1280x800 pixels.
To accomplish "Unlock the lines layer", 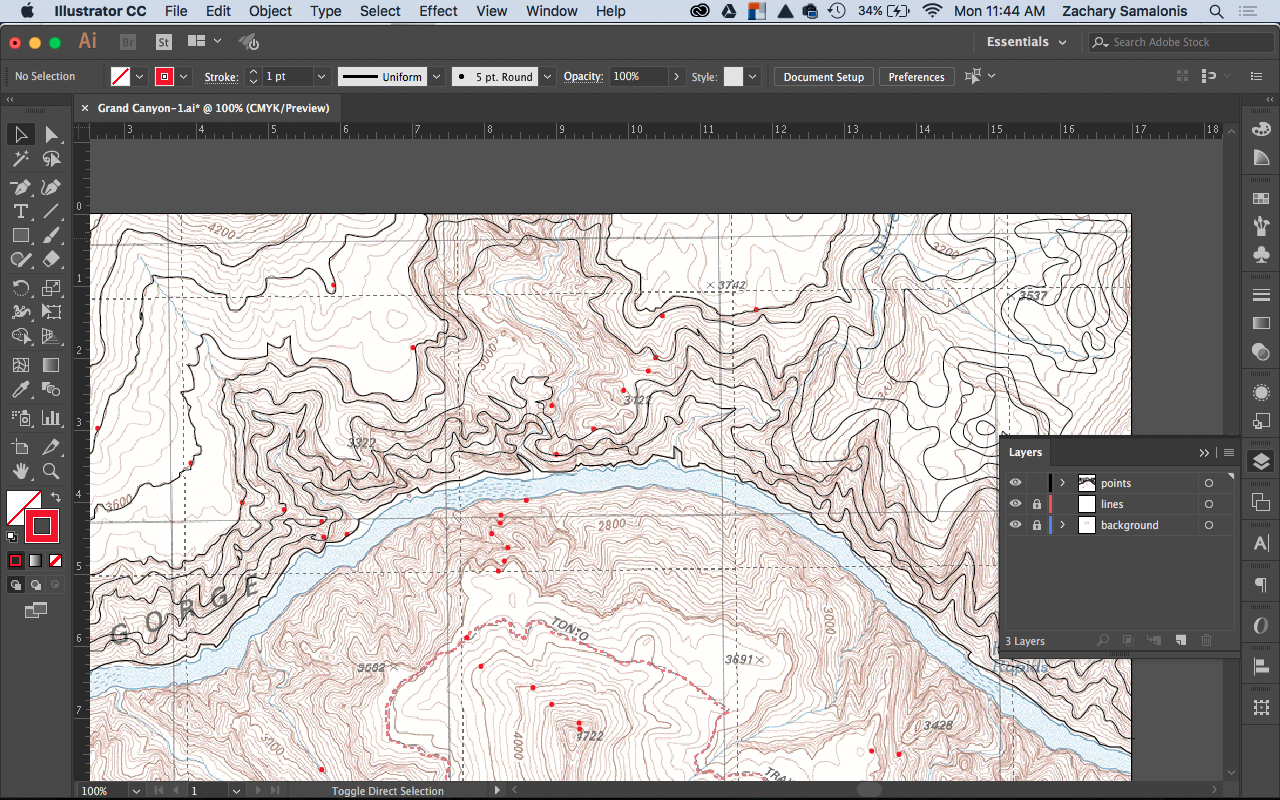I will coord(1037,504).
